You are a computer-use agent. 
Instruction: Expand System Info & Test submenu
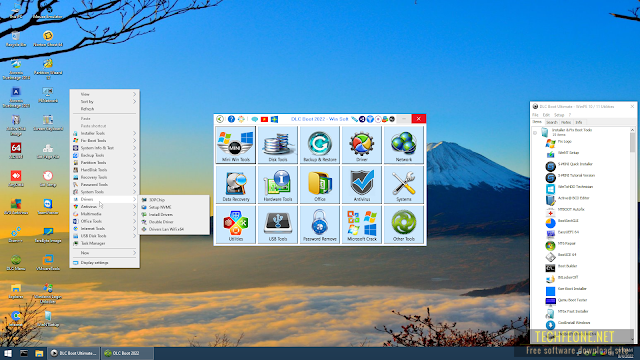point(105,148)
